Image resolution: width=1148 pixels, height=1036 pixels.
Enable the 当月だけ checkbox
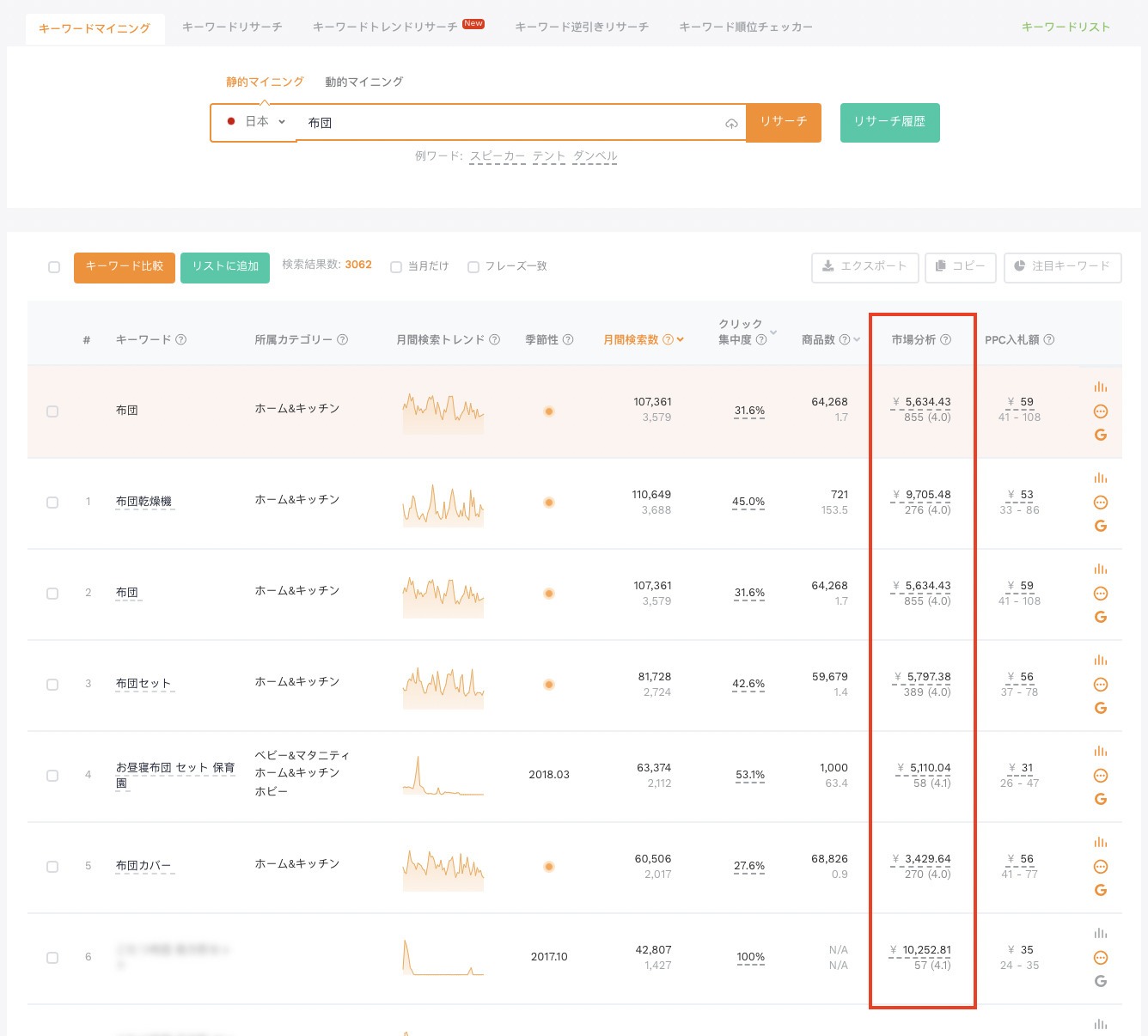(x=396, y=267)
